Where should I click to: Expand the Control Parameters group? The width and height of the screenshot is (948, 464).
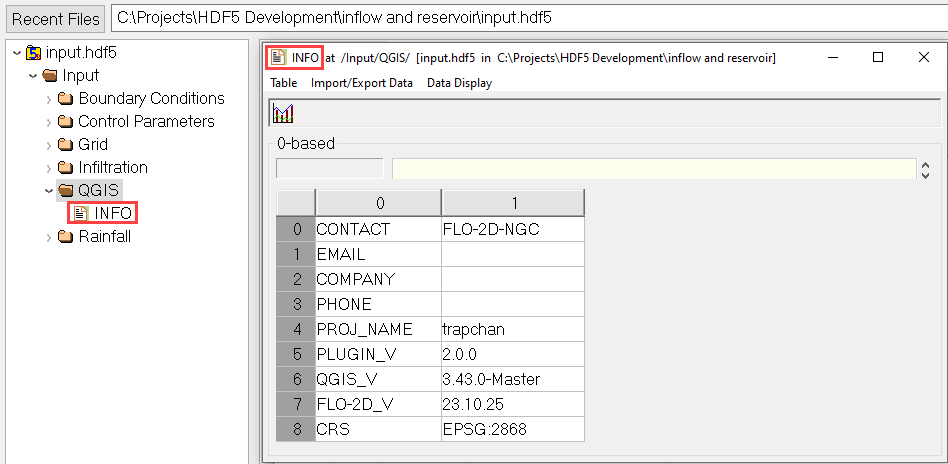pyautogui.click(x=49, y=122)
